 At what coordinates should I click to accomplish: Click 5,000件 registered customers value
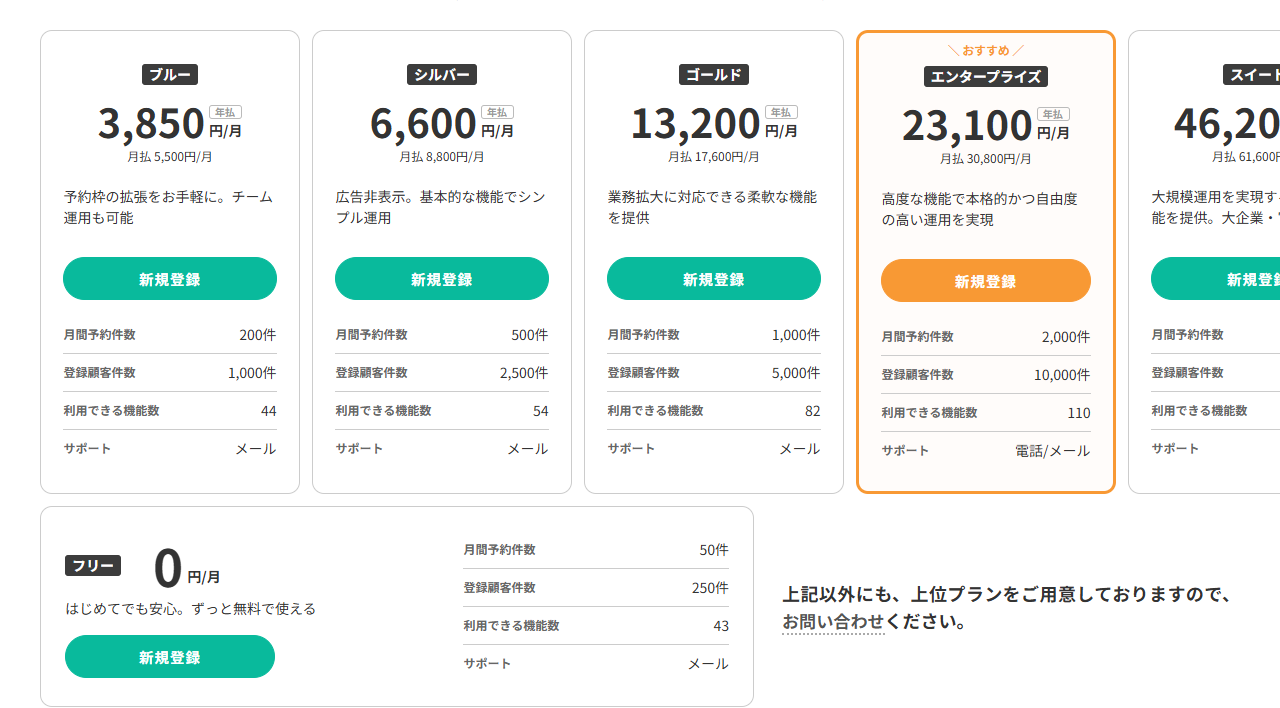click(796, 373)
